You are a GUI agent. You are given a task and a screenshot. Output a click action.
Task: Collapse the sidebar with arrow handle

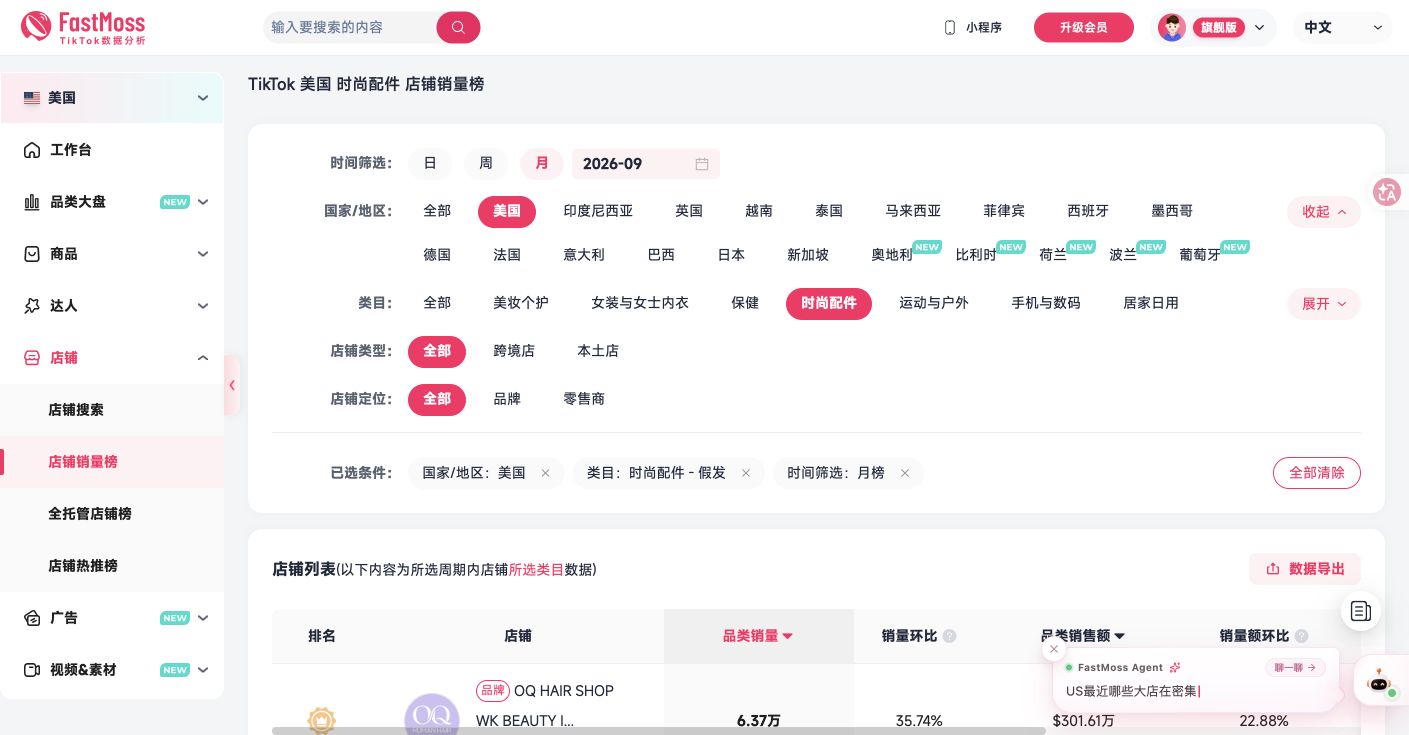point(232,385)
